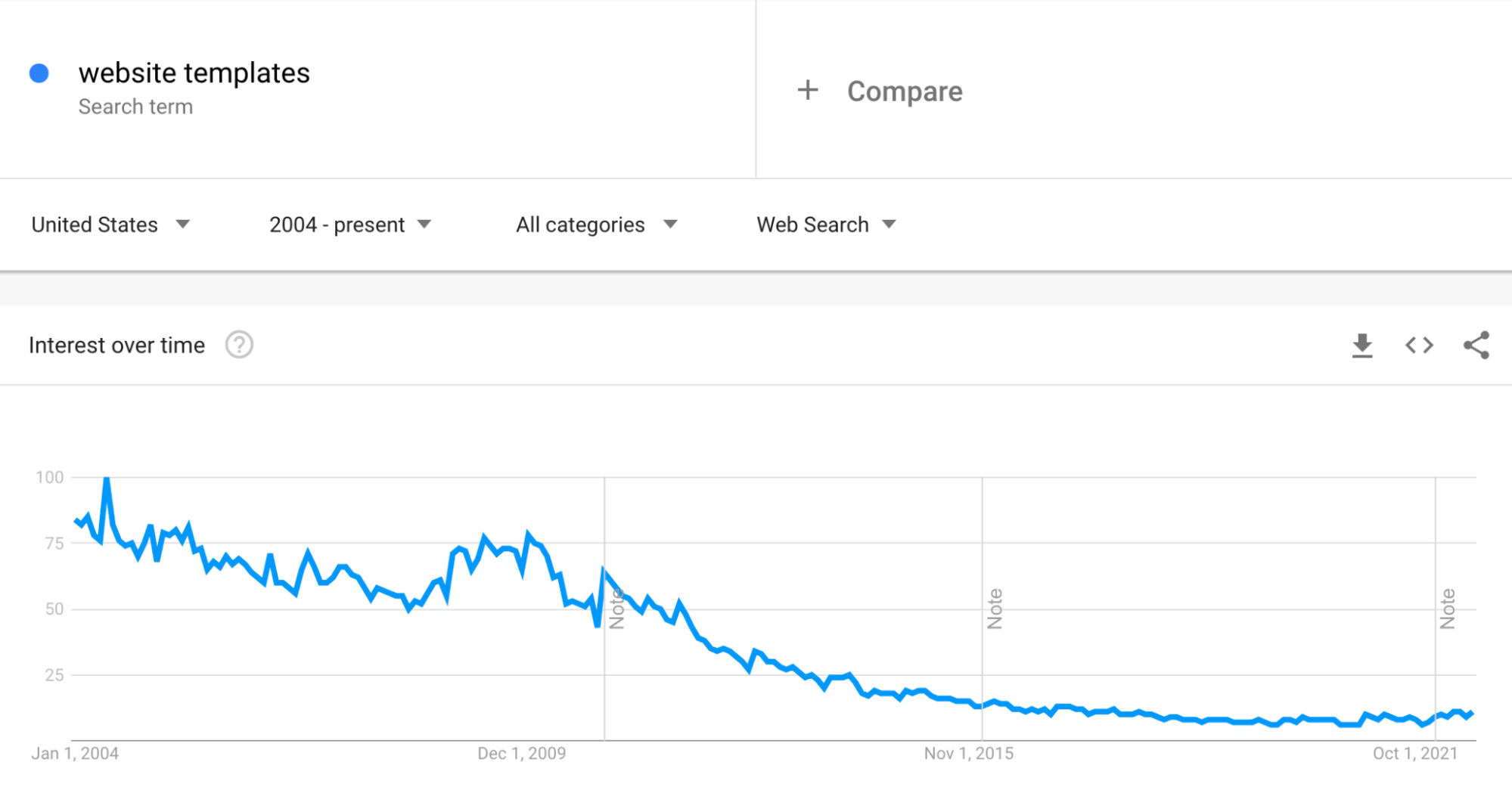Image resolution: width=1512 pixels, height=790 pixels.
Task: Click the Web Search dropdown arrow
Action: tap(890, 225)
